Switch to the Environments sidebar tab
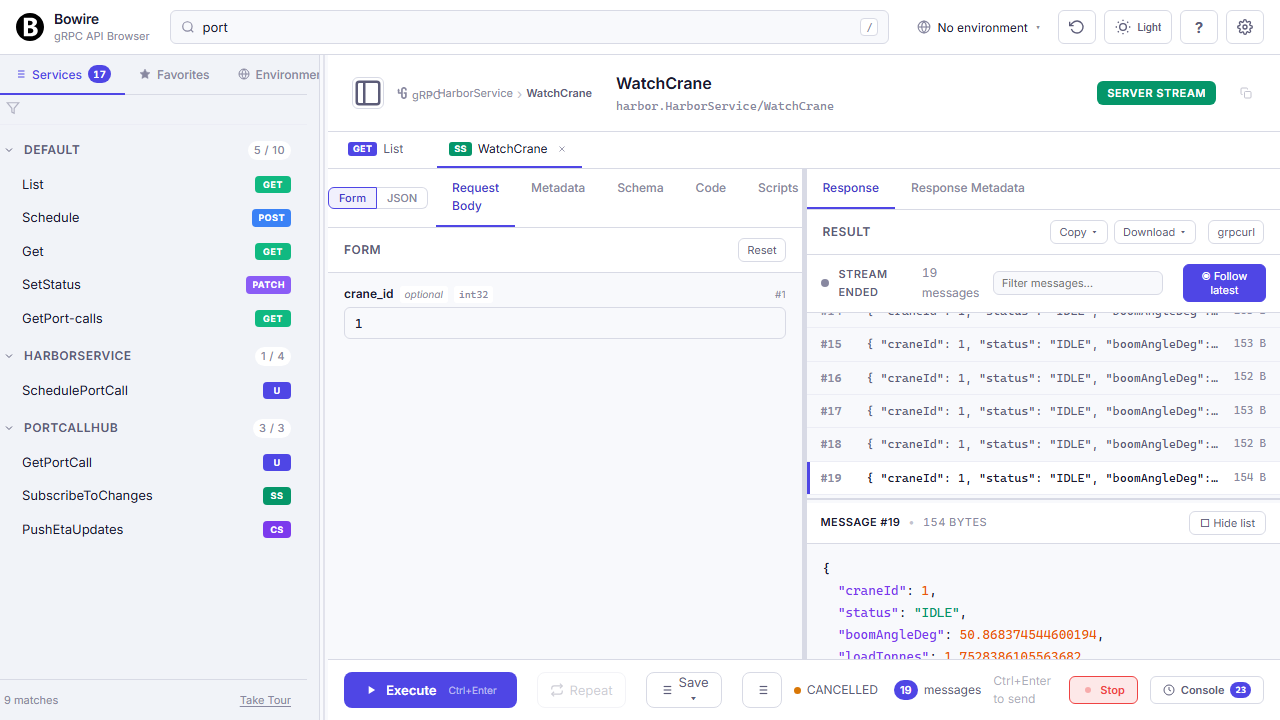1280x720 pixels. click(x=278, y=75)
